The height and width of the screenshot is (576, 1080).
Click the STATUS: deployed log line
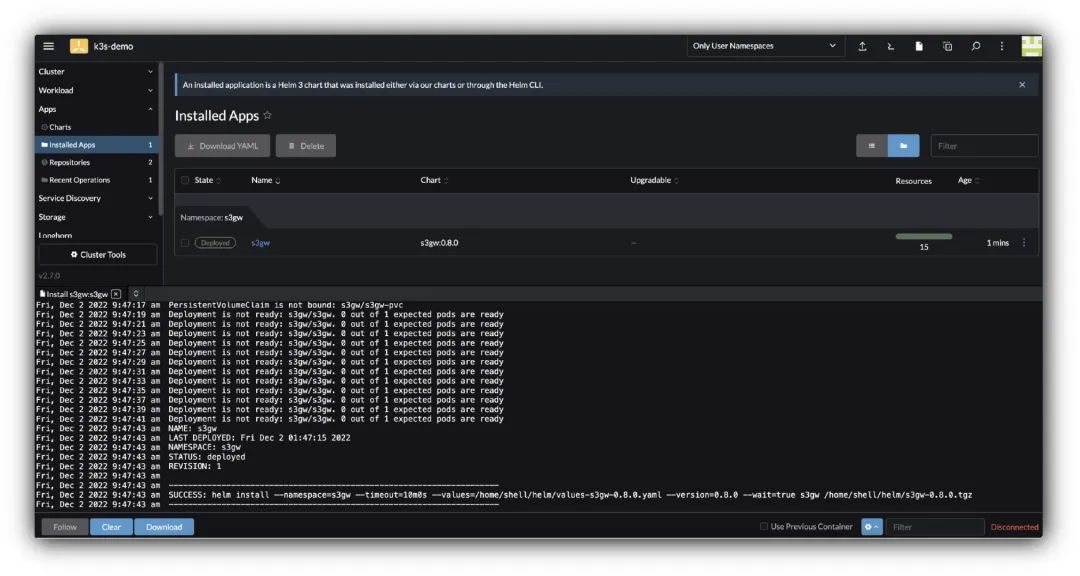(x=207, y=457)
